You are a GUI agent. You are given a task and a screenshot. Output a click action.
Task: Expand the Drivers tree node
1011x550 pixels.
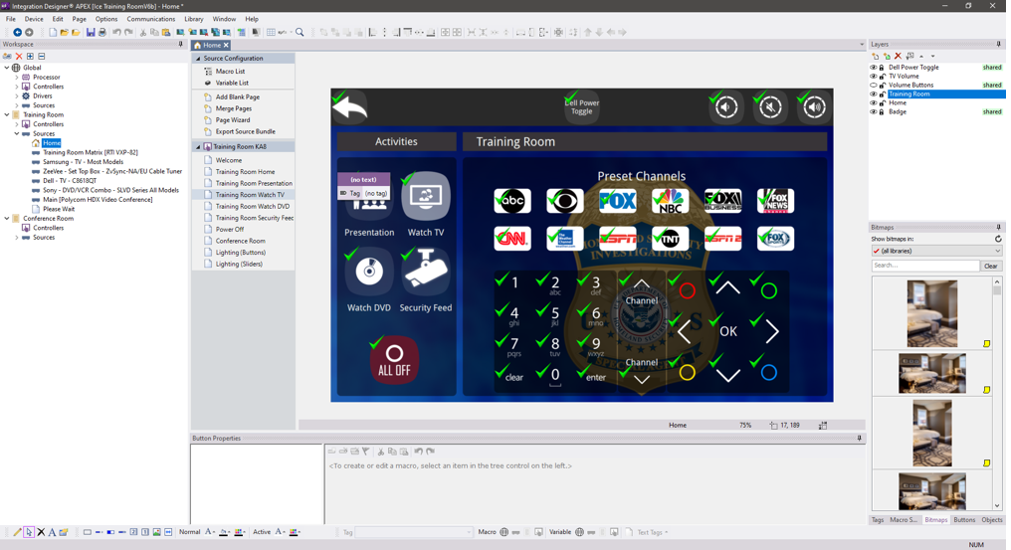click(x=17, y=96)
